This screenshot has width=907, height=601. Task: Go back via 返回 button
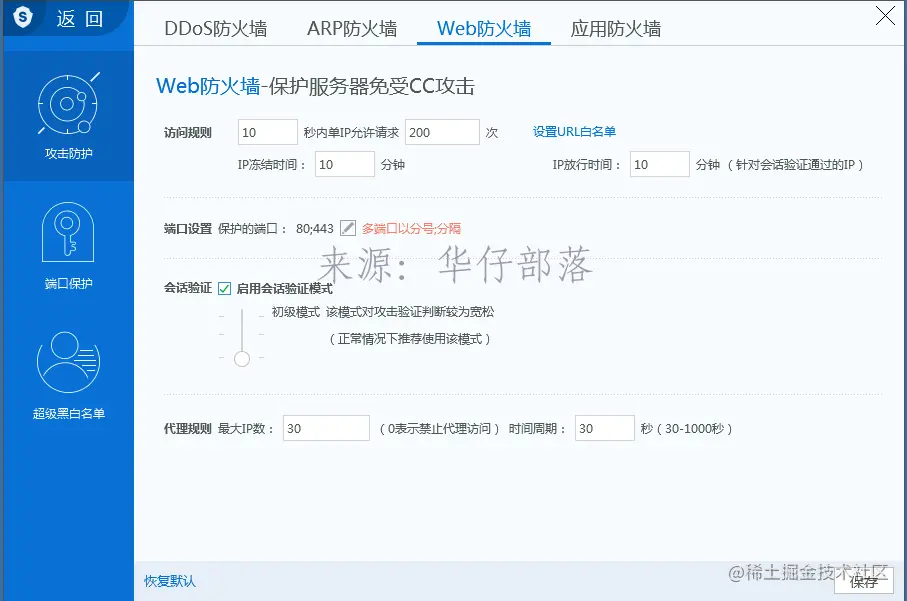pyautogui.click(x=79, y=19)
